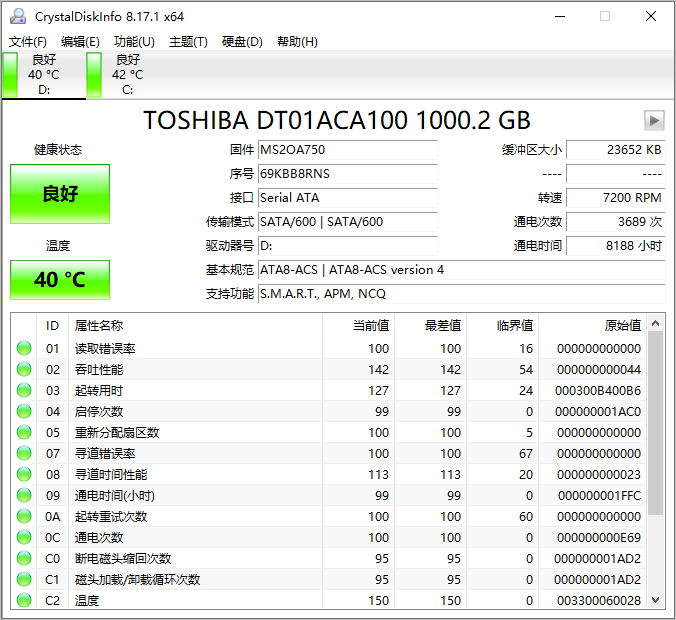Click the next disk arrow button
This screenshot has width=676, height=620.
coord(654,120)
